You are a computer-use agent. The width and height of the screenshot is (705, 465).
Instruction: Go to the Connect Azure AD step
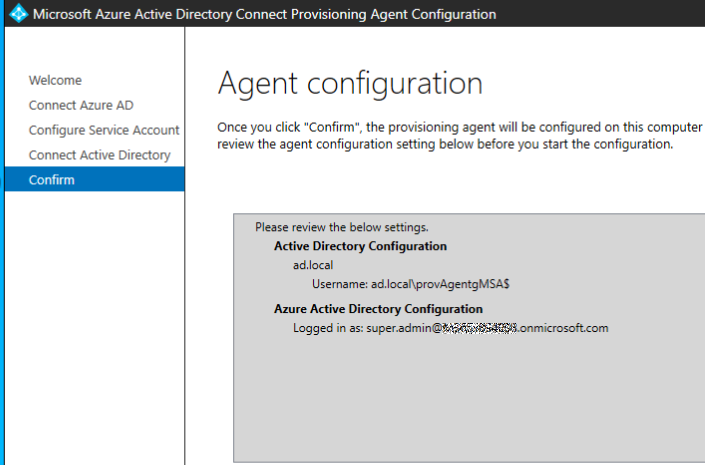81,105
